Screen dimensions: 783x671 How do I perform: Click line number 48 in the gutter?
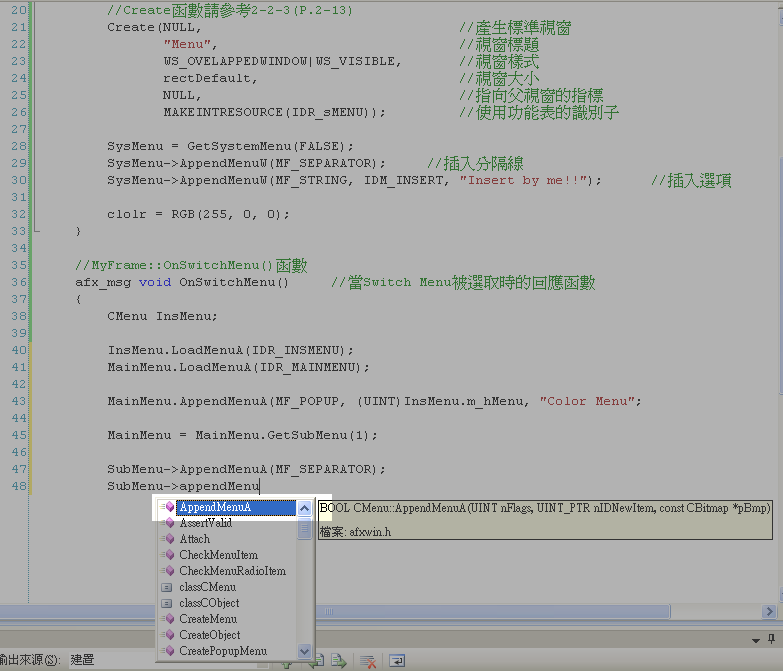click(x=19, y=486)
